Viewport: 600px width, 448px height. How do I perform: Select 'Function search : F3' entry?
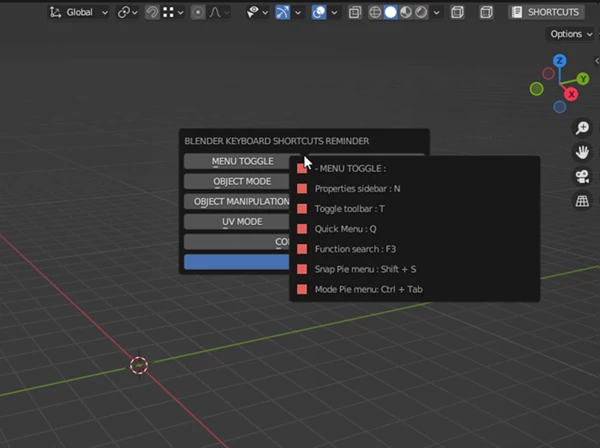click(x=355, y=249)
